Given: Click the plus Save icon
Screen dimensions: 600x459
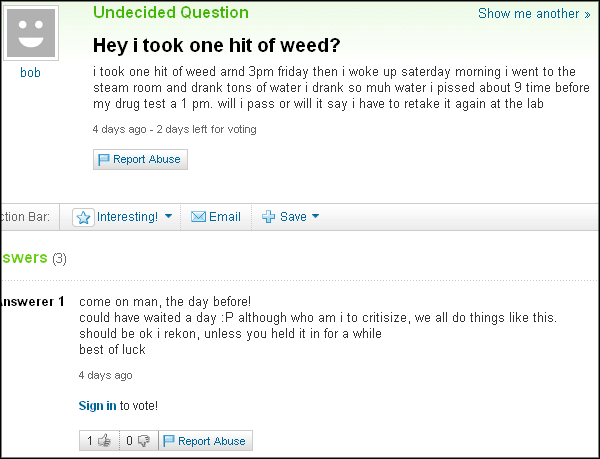Looking at the screenshot, I should [268, 217].
